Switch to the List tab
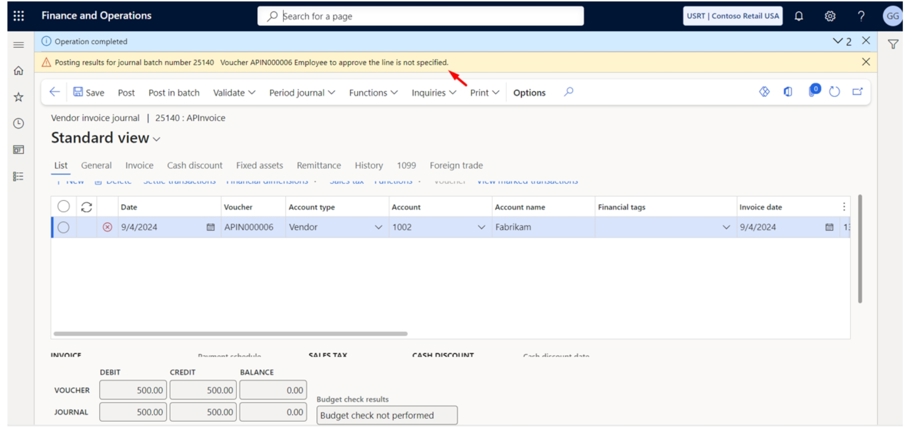 click(x=61, y=165)
